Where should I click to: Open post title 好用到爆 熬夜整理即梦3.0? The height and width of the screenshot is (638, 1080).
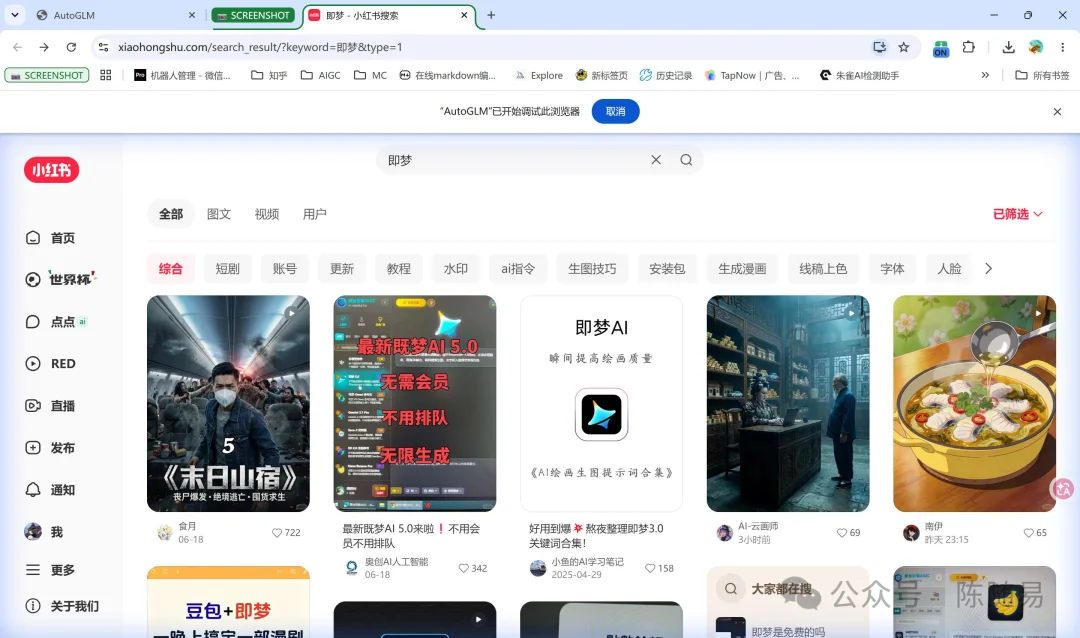pyautogui.click(x=596, y=535)
